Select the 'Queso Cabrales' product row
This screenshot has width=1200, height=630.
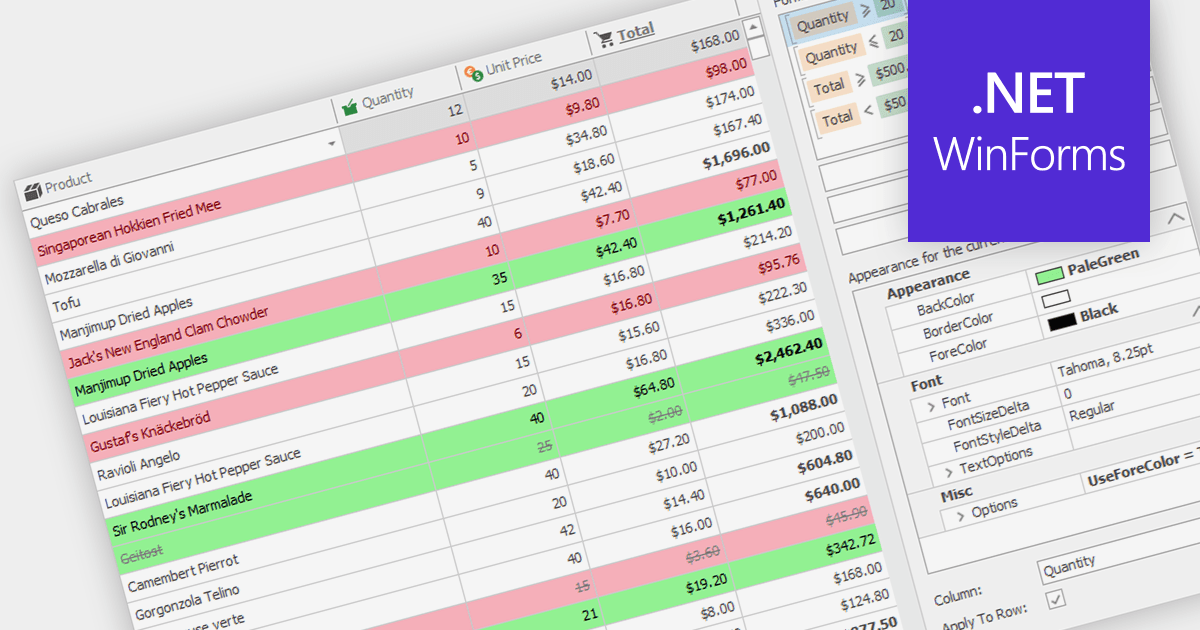(x=75, y=211)
